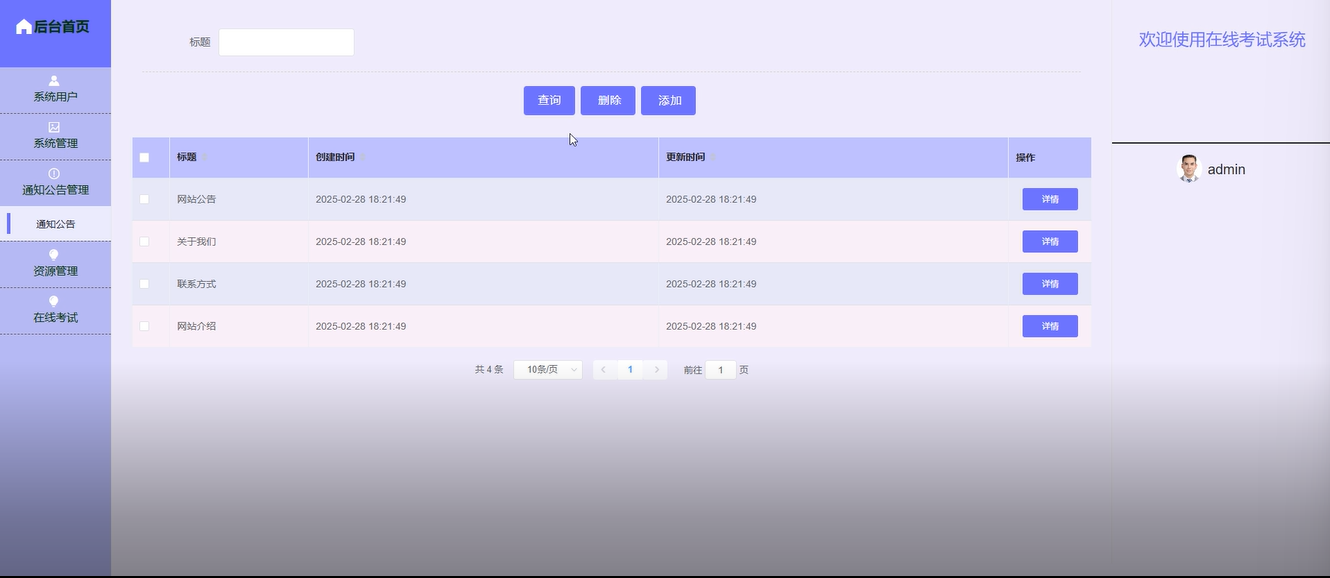Image resolution: width=1330 pixels, height=578 pixels.
Task: Click page number 1 in pagination
Action: 630,370
